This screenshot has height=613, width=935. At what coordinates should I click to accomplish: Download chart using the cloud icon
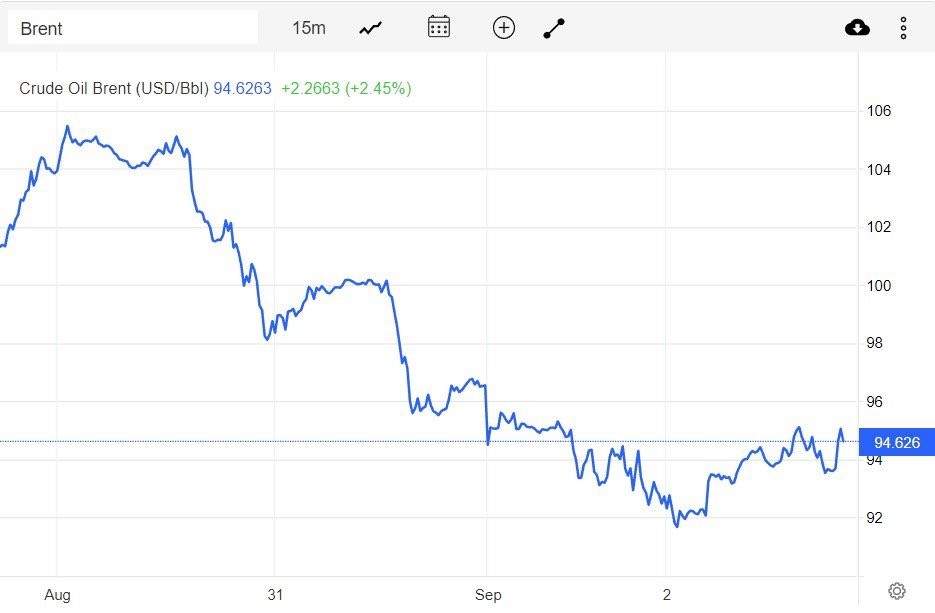(x=857, y=28)
